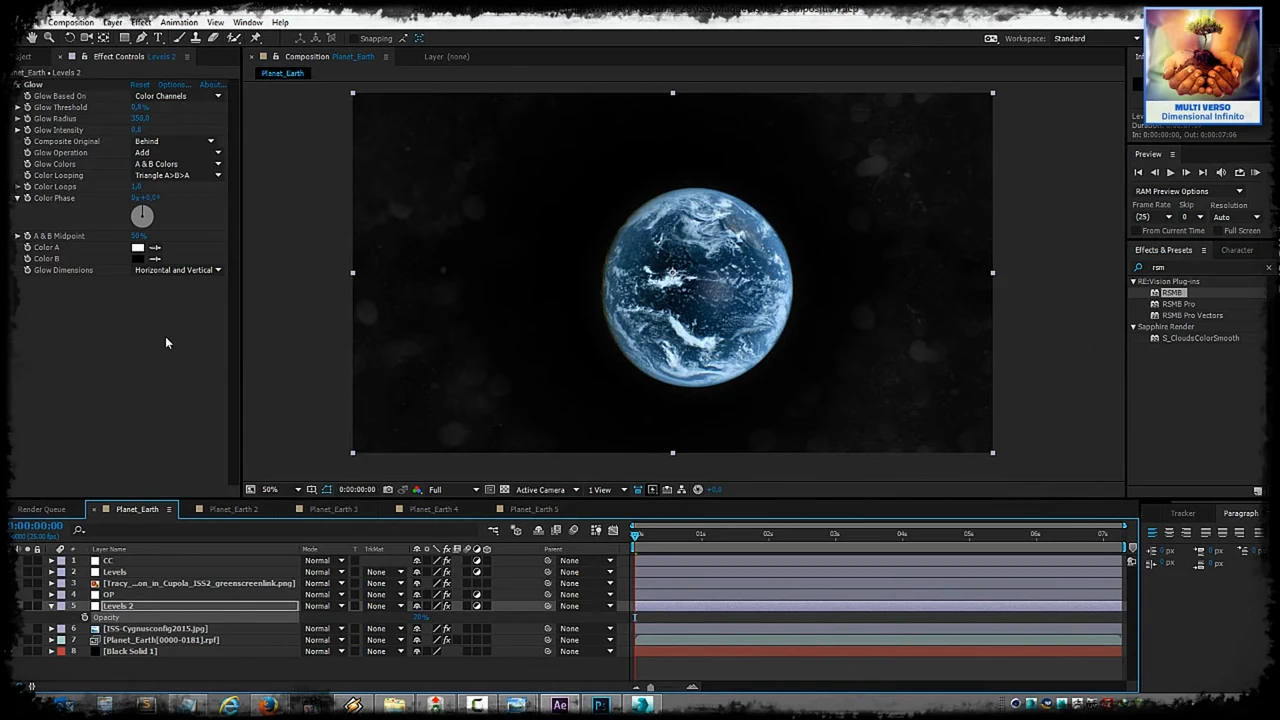
Task: Click the Color A white swatch
Action: click(x=138, y=247)
